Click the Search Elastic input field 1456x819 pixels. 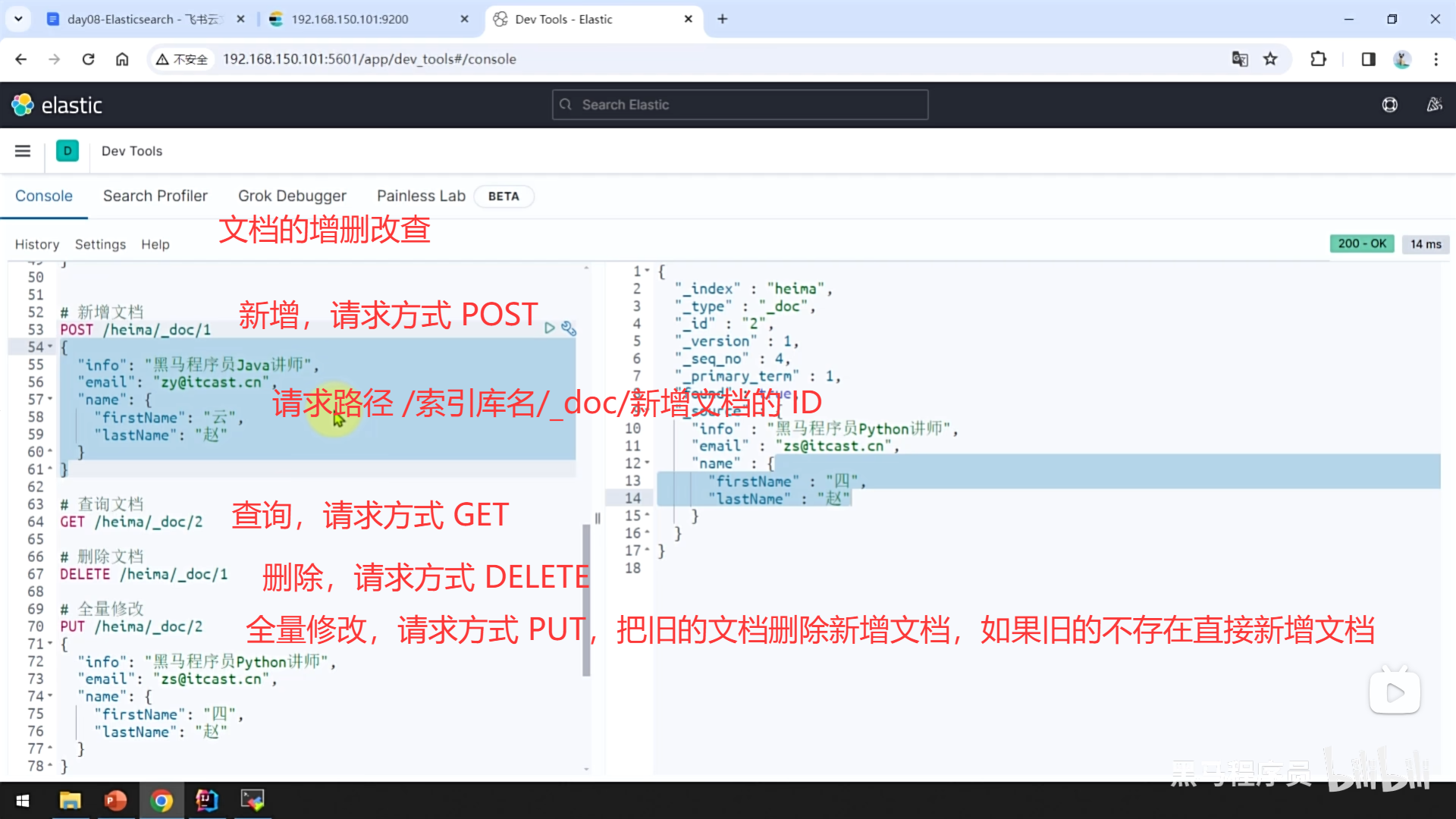pos(739,105)
